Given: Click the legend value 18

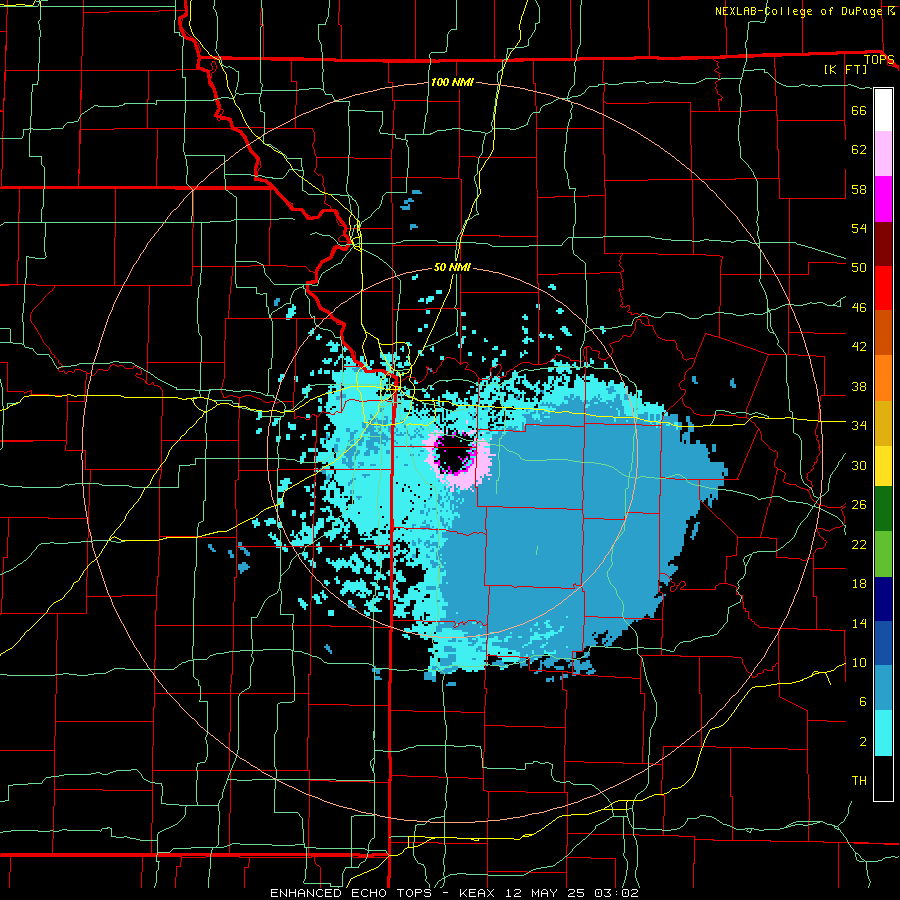Looking at the screenshot, I should click(859, 584).
